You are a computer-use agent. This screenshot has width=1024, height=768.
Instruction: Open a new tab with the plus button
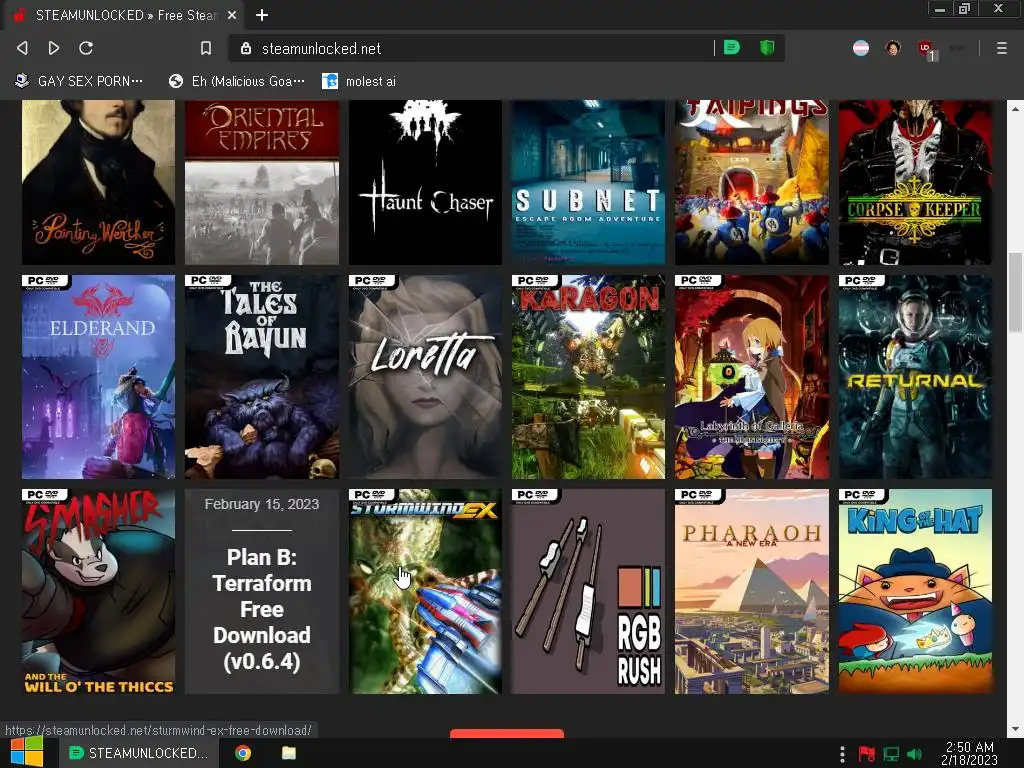(x=262, y=15)
